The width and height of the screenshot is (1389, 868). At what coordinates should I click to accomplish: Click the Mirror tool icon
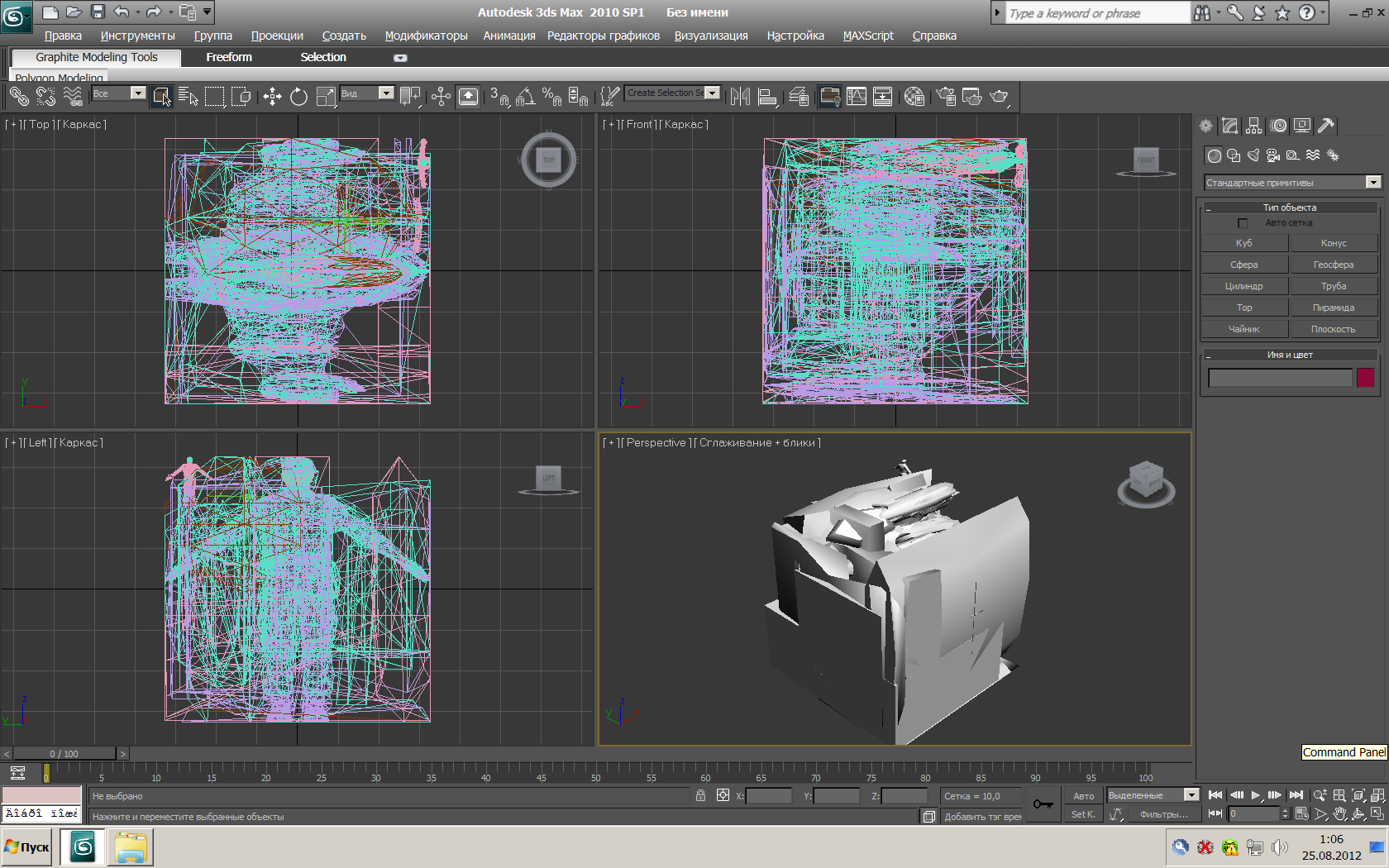(x=740, y=97)
